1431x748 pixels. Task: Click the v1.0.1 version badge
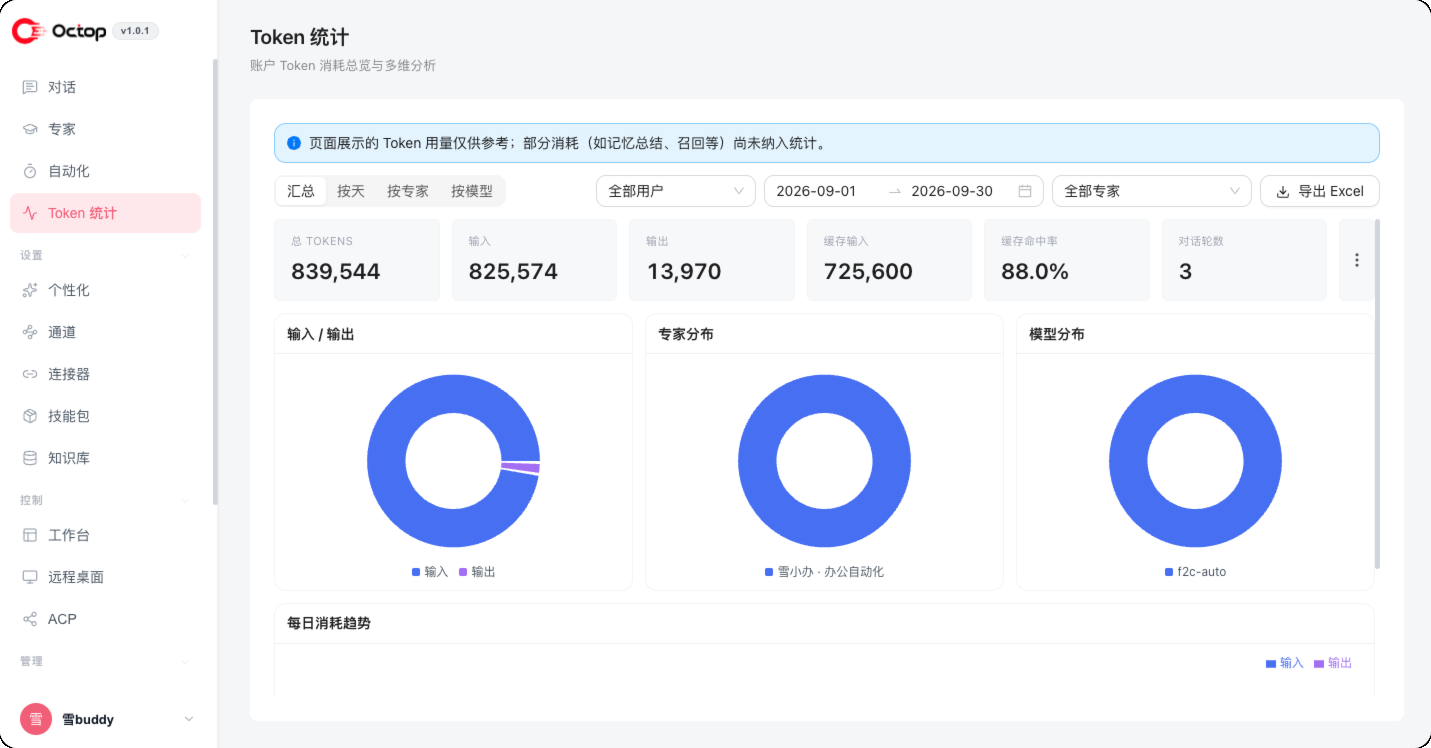tap(135, 31)
